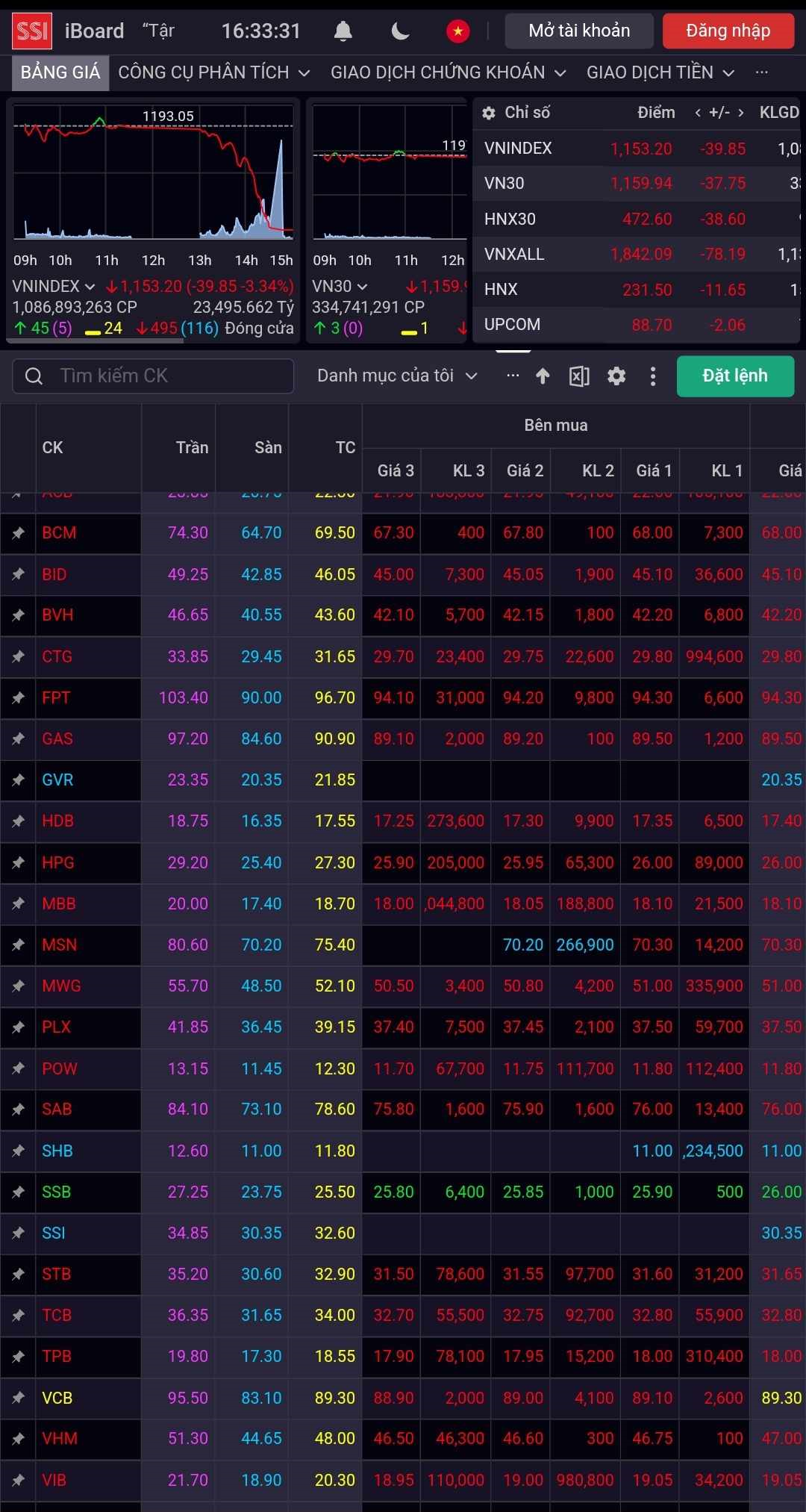Image resolution: width=806 pixels, height=1512 pixels.
Task: Open watchlist ellipsis options
Action: (x=513, y=376)
